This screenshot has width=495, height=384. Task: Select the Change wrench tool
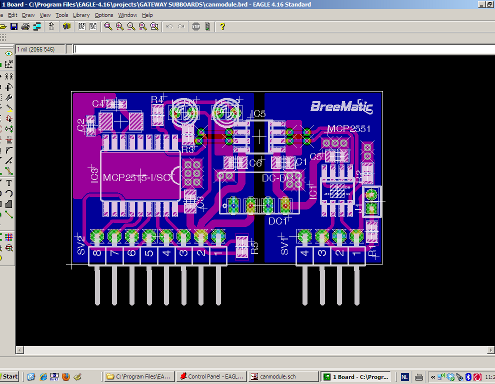pos(9,97)
